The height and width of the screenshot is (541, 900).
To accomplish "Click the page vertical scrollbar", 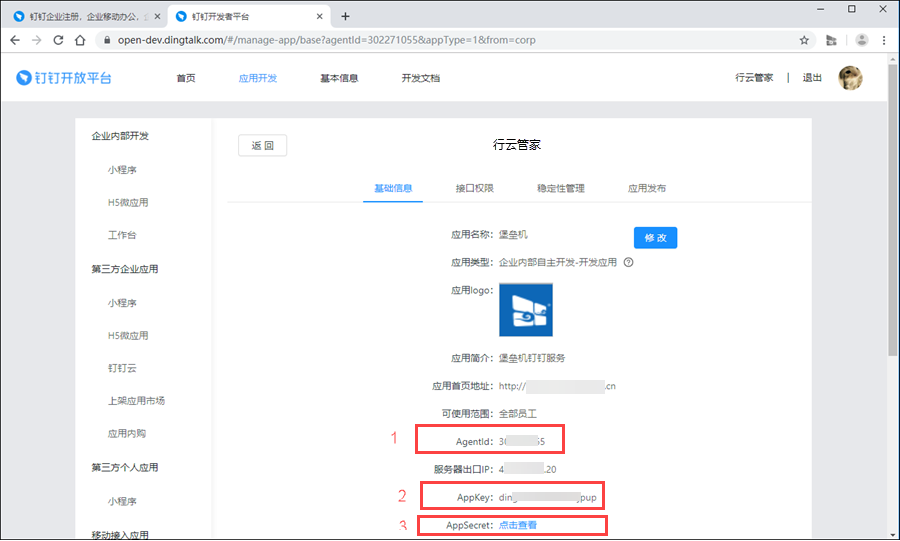I will click(x=893, y=209).
